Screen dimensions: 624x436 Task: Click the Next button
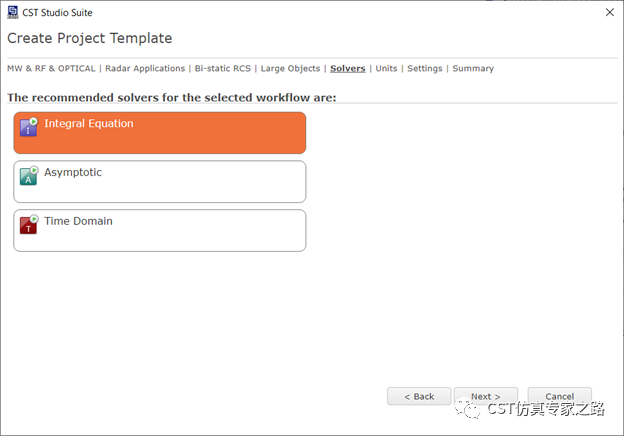(x=485, y=396)
